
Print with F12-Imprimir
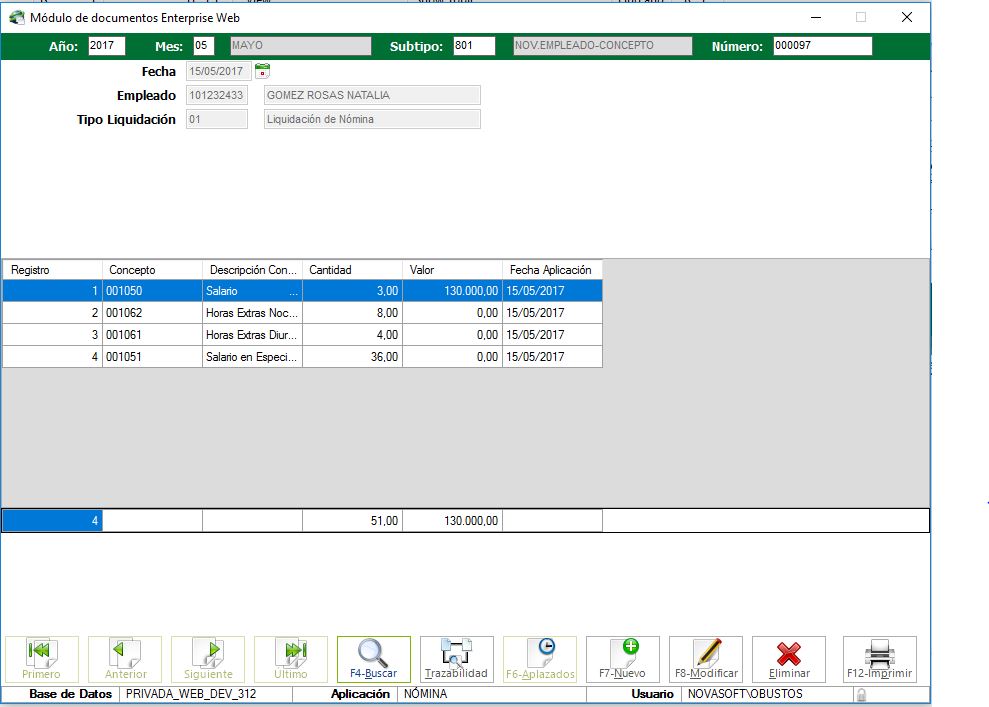[x=880, y=659]
